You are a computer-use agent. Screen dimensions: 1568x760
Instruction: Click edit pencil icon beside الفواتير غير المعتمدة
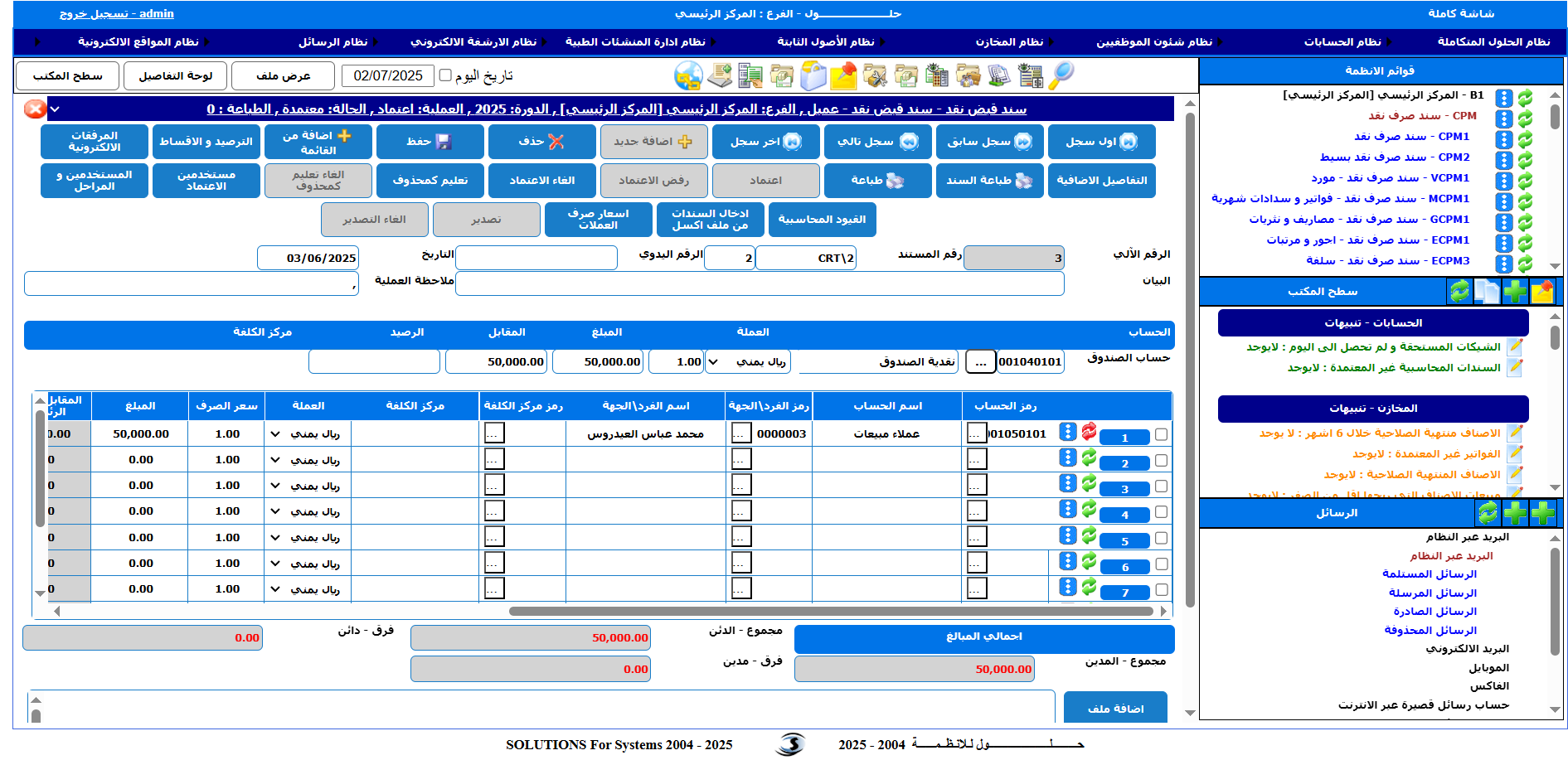1515,453
